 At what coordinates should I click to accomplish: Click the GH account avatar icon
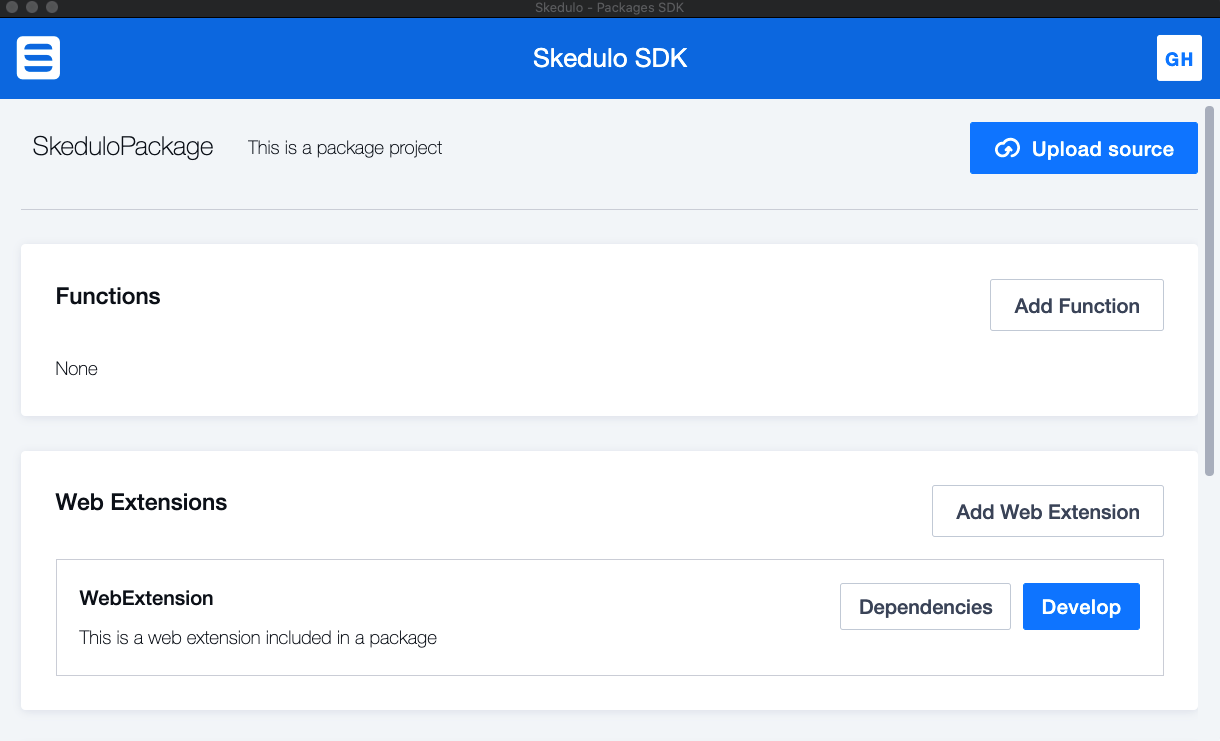[1179, 58]
